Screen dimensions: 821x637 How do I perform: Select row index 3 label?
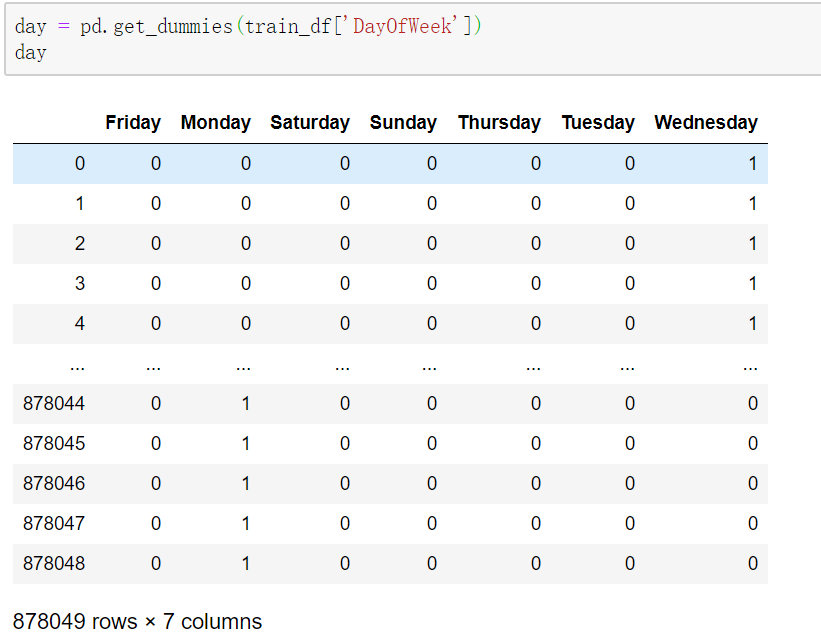[80, 284]
